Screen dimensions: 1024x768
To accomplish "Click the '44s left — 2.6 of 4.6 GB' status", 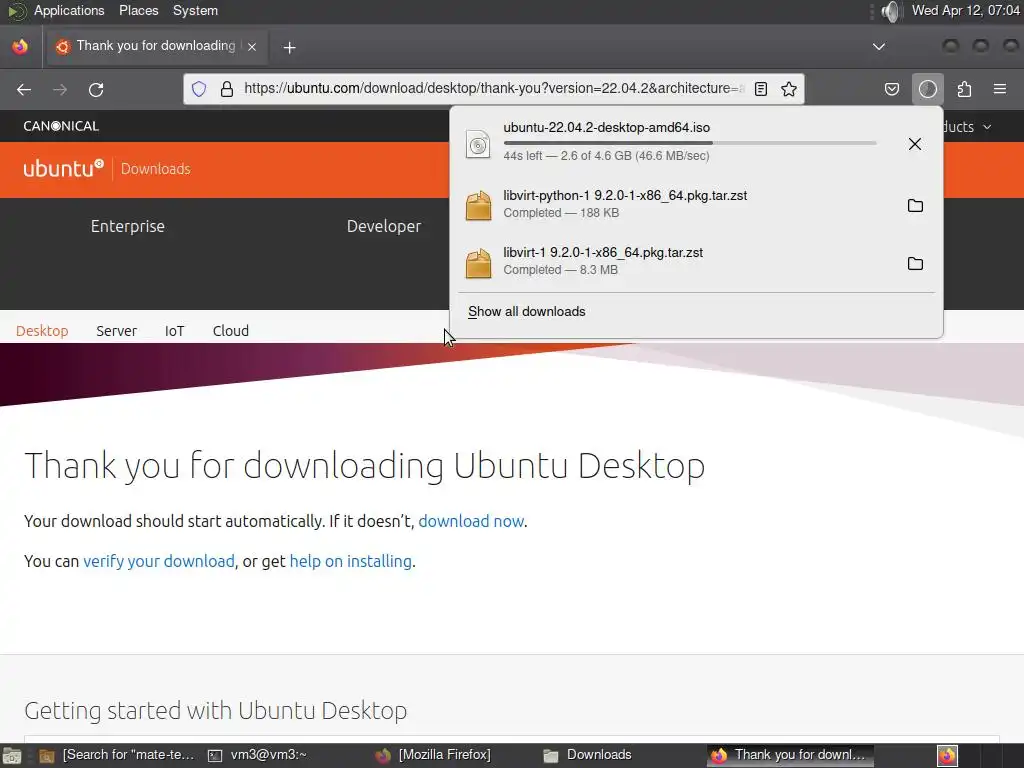I will pos(606,155).
